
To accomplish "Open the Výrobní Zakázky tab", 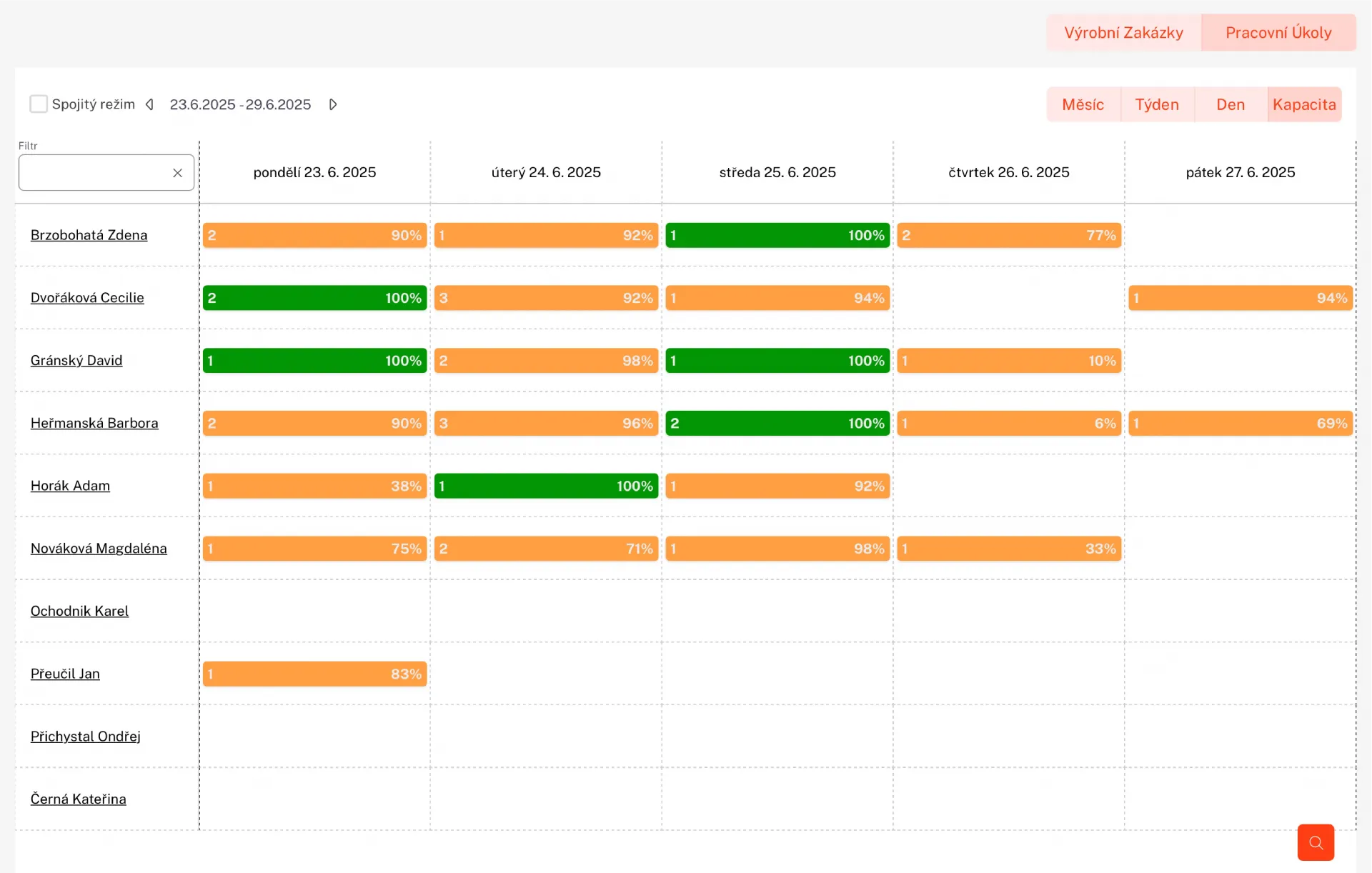I will pyautogui.click(x=1123, y=33).
